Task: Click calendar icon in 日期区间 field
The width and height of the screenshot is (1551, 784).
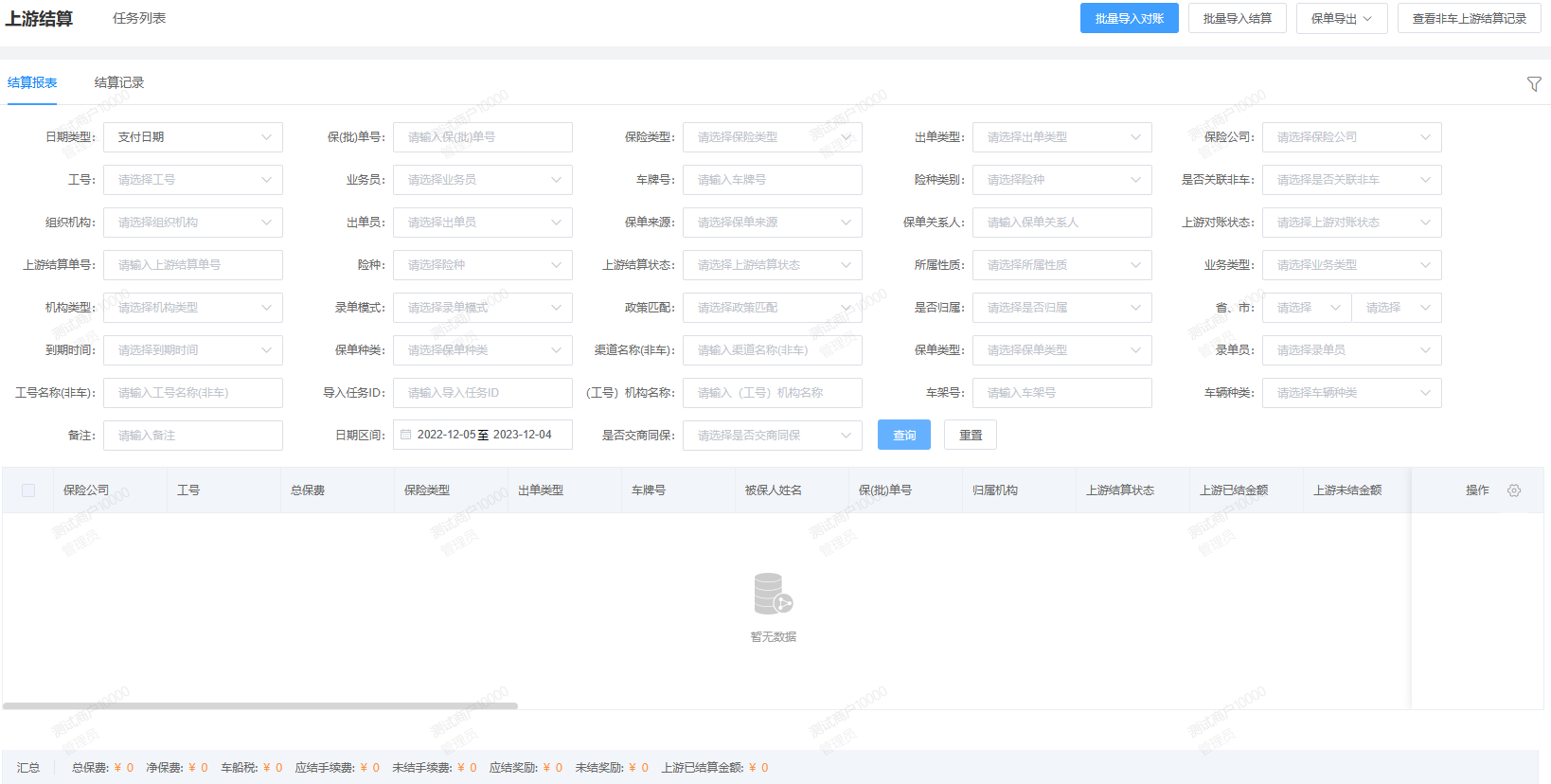Action: point(406,435)
